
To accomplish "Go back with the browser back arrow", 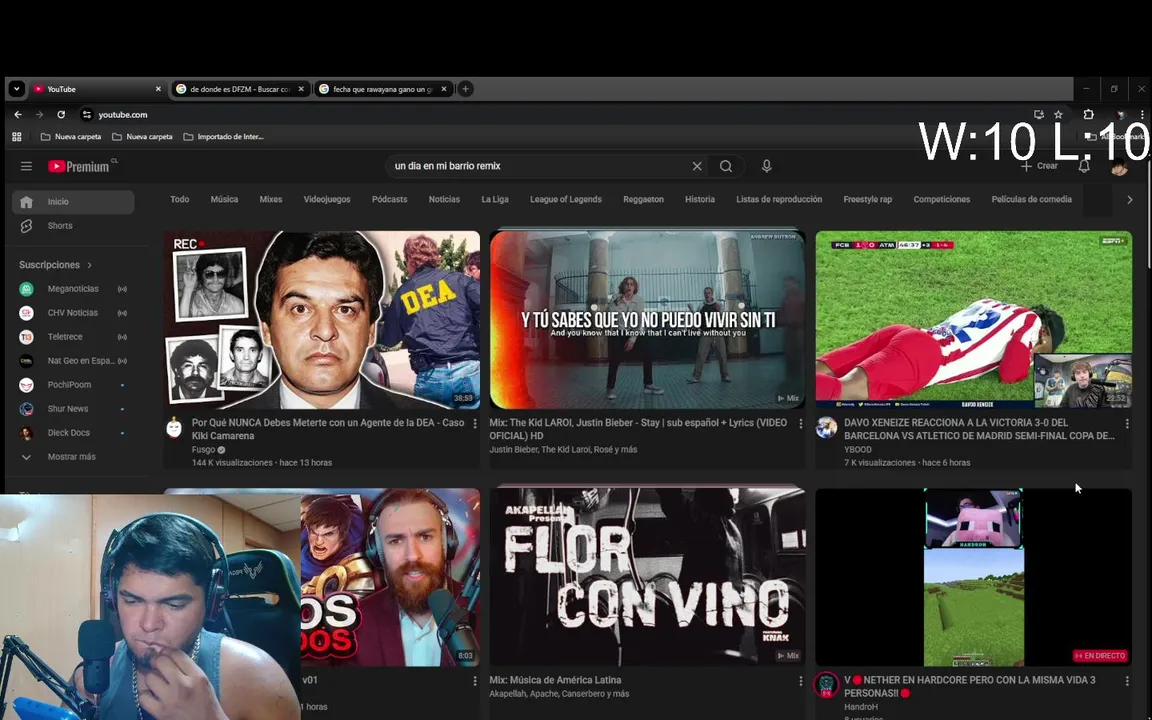I will (18, 115).
